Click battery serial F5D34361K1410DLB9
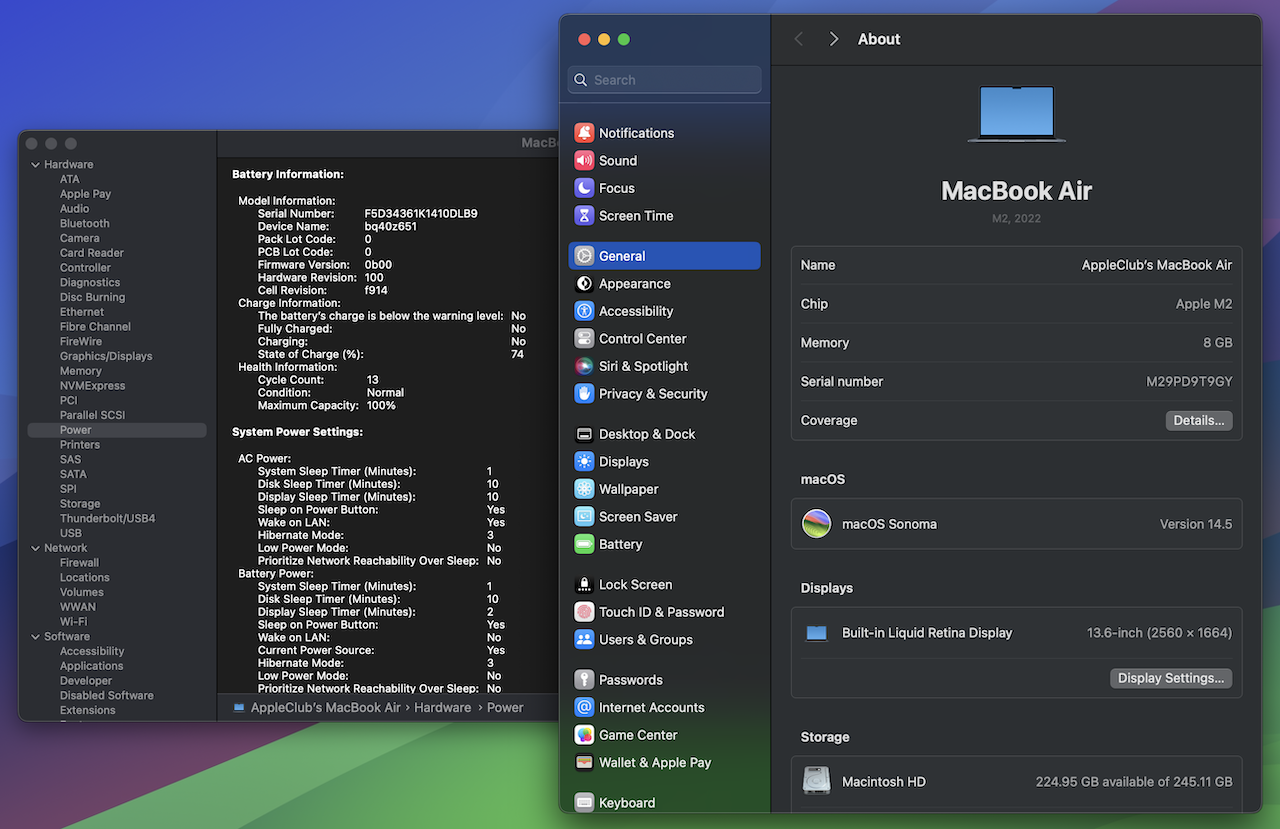1280x829 pixels. [x=421, y=214]
